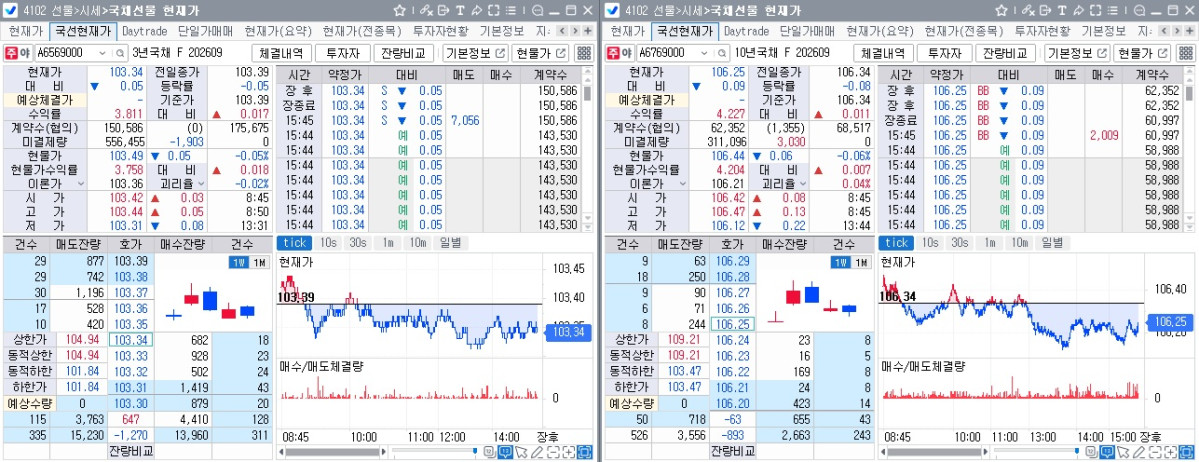
Task: Open the list menu icon in right window title bar
Action: [x=1113, y=11]
